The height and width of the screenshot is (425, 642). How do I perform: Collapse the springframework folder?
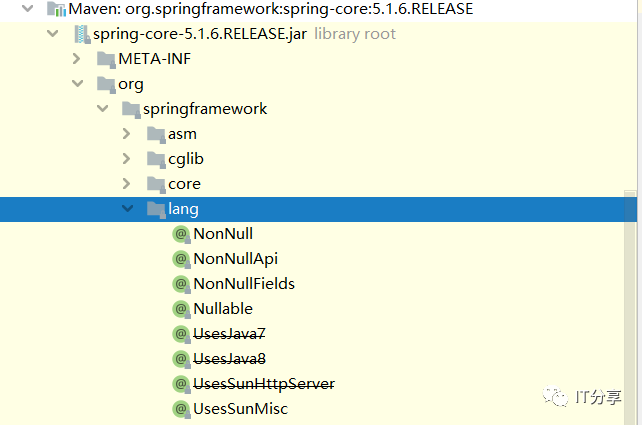click(102, 109)
